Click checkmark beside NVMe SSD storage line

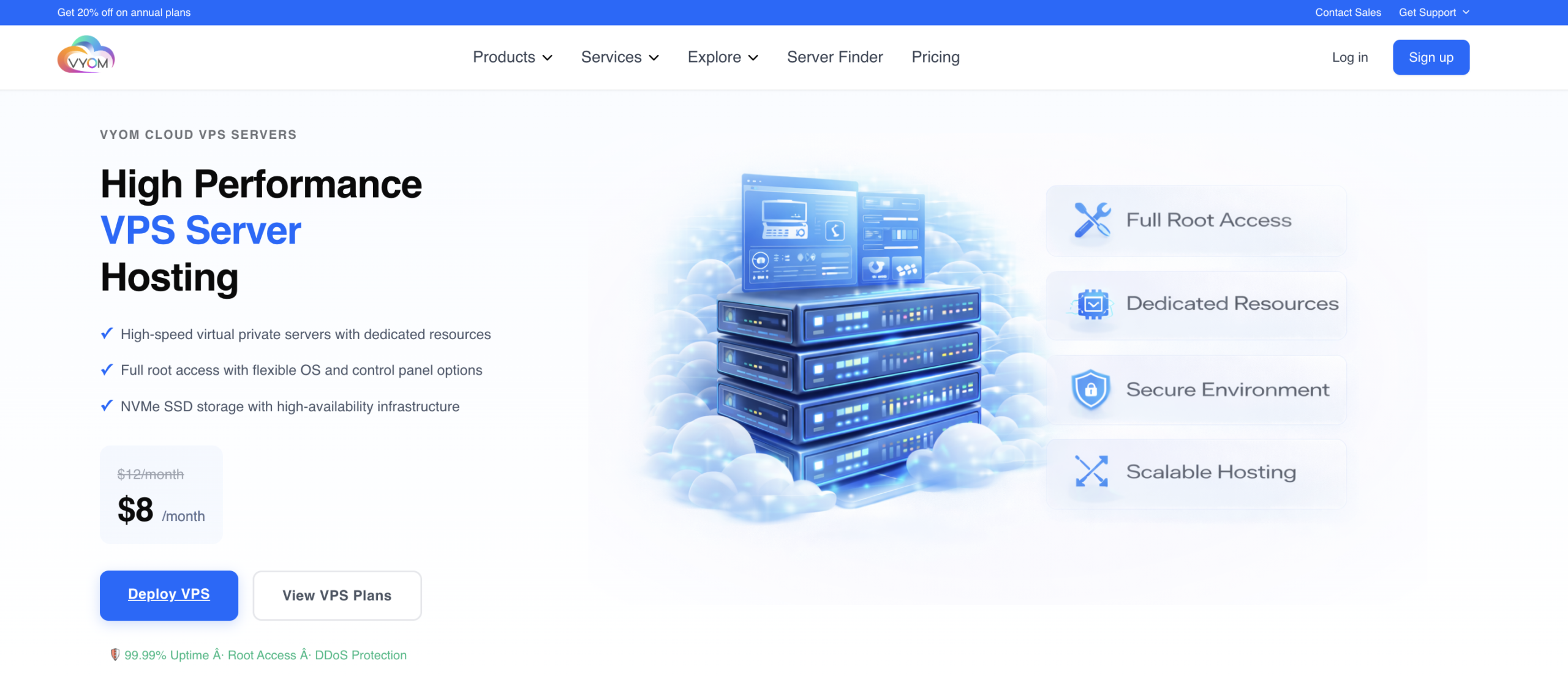click(x=107, y=406)
